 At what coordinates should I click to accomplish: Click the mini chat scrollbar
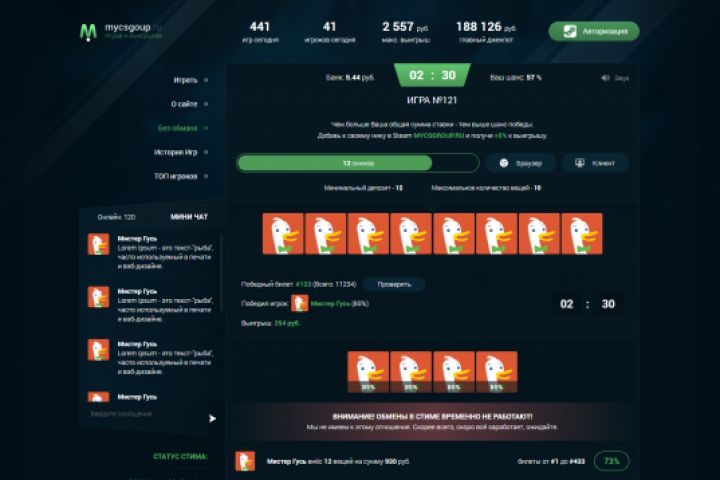(221, 273)
